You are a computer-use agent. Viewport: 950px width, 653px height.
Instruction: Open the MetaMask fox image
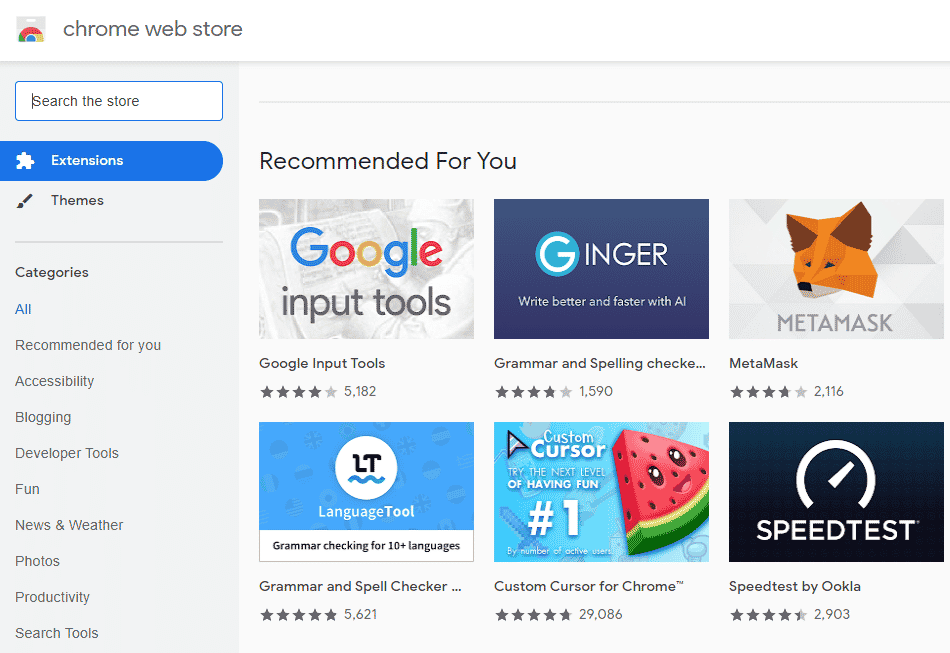(x=836, y=269)
